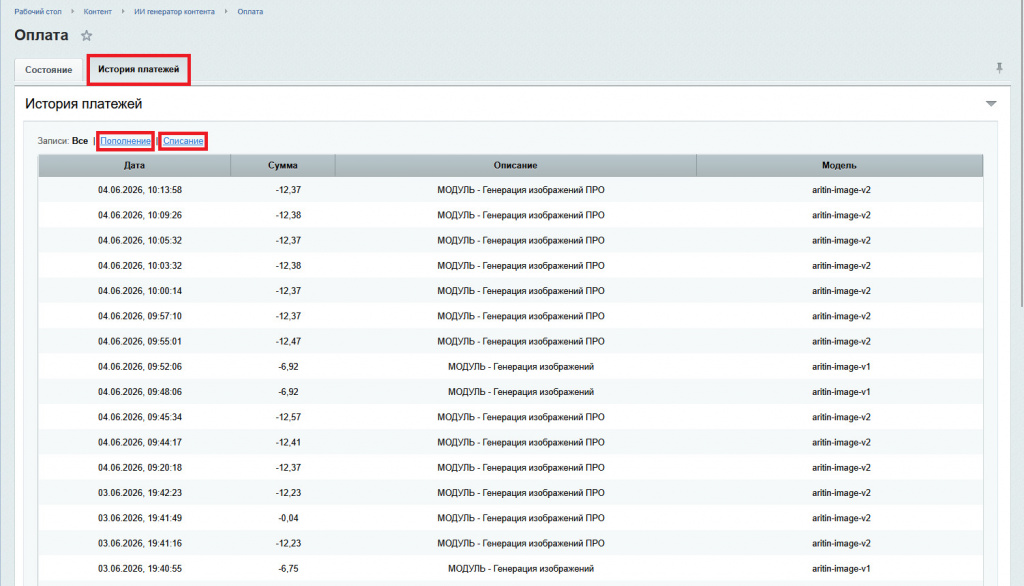The height and width of the screenshot is (586, 1024).
Task: Click description in the 10:13:58 row
Action: click(520, 190)
